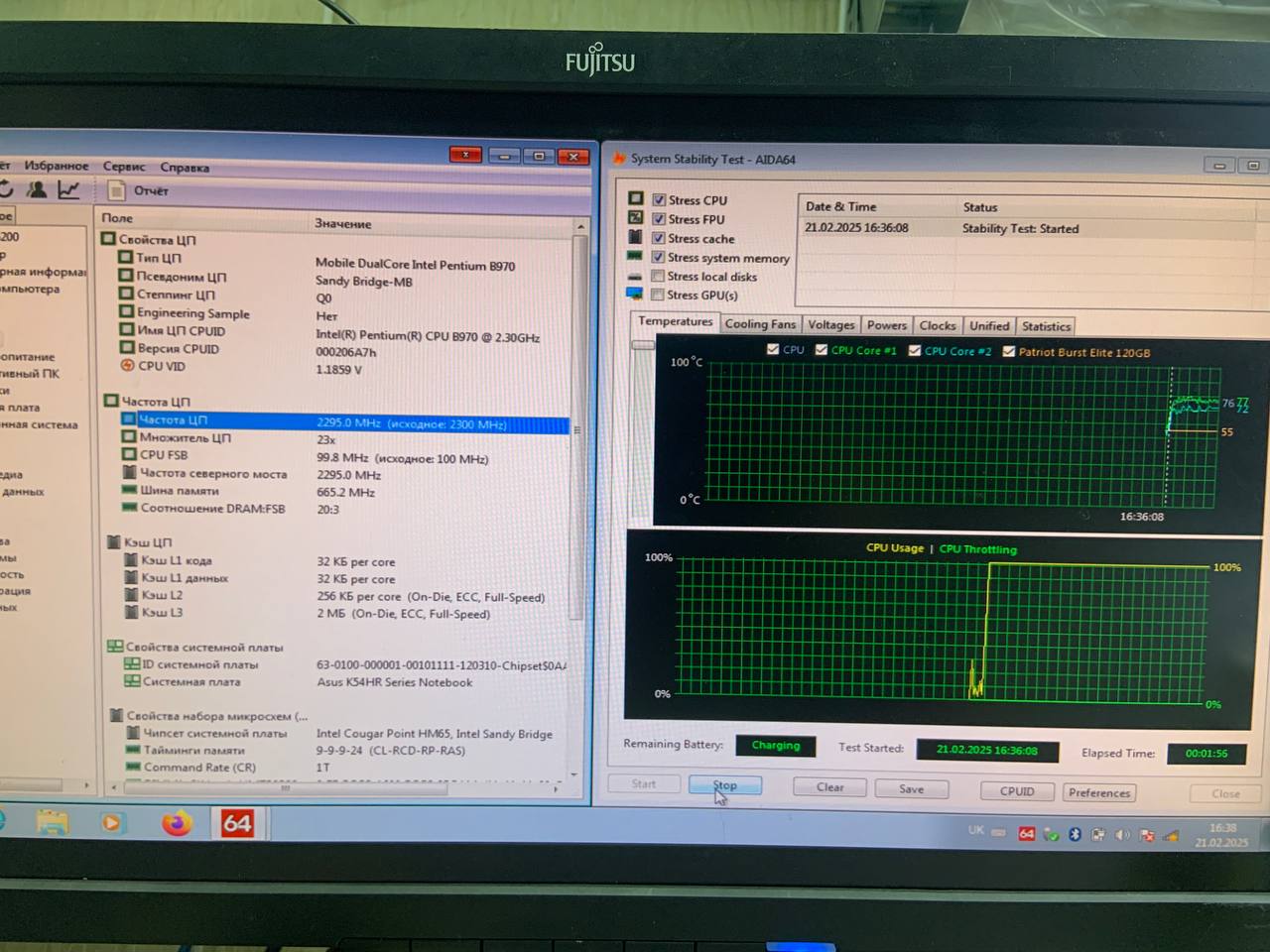Image resolution: width=1270 pixels, height=952 pixels.
Task: Switch to the Voltages tab
Action: click(831, 324)
